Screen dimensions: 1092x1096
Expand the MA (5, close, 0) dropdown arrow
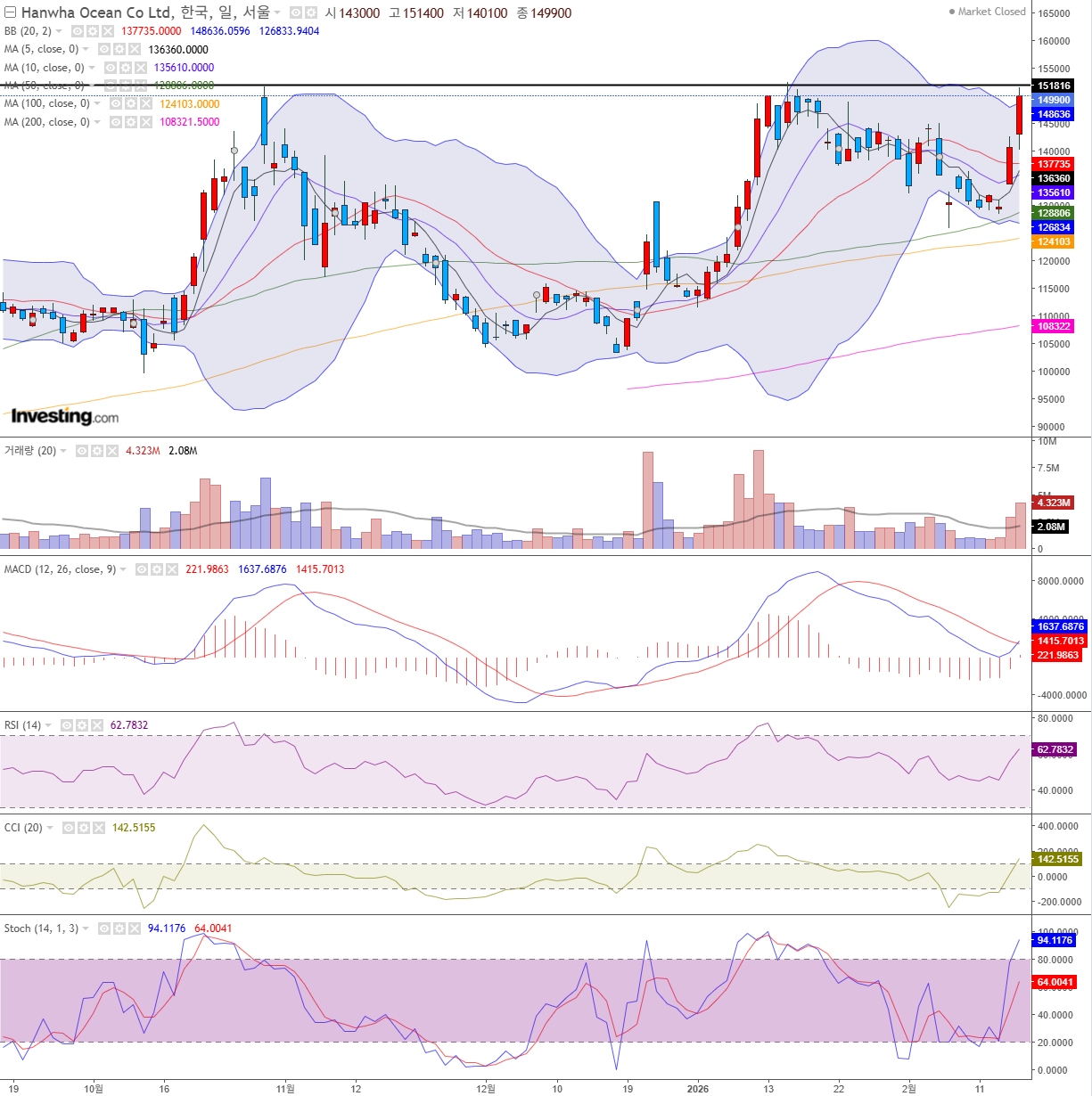(x=86, y=49)
